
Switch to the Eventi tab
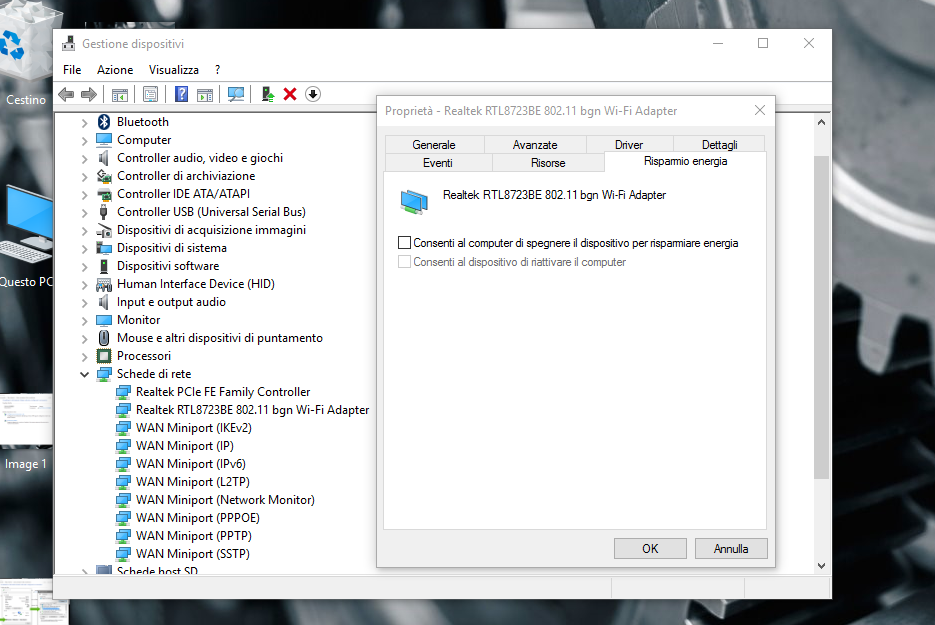[x=438, y=163]
